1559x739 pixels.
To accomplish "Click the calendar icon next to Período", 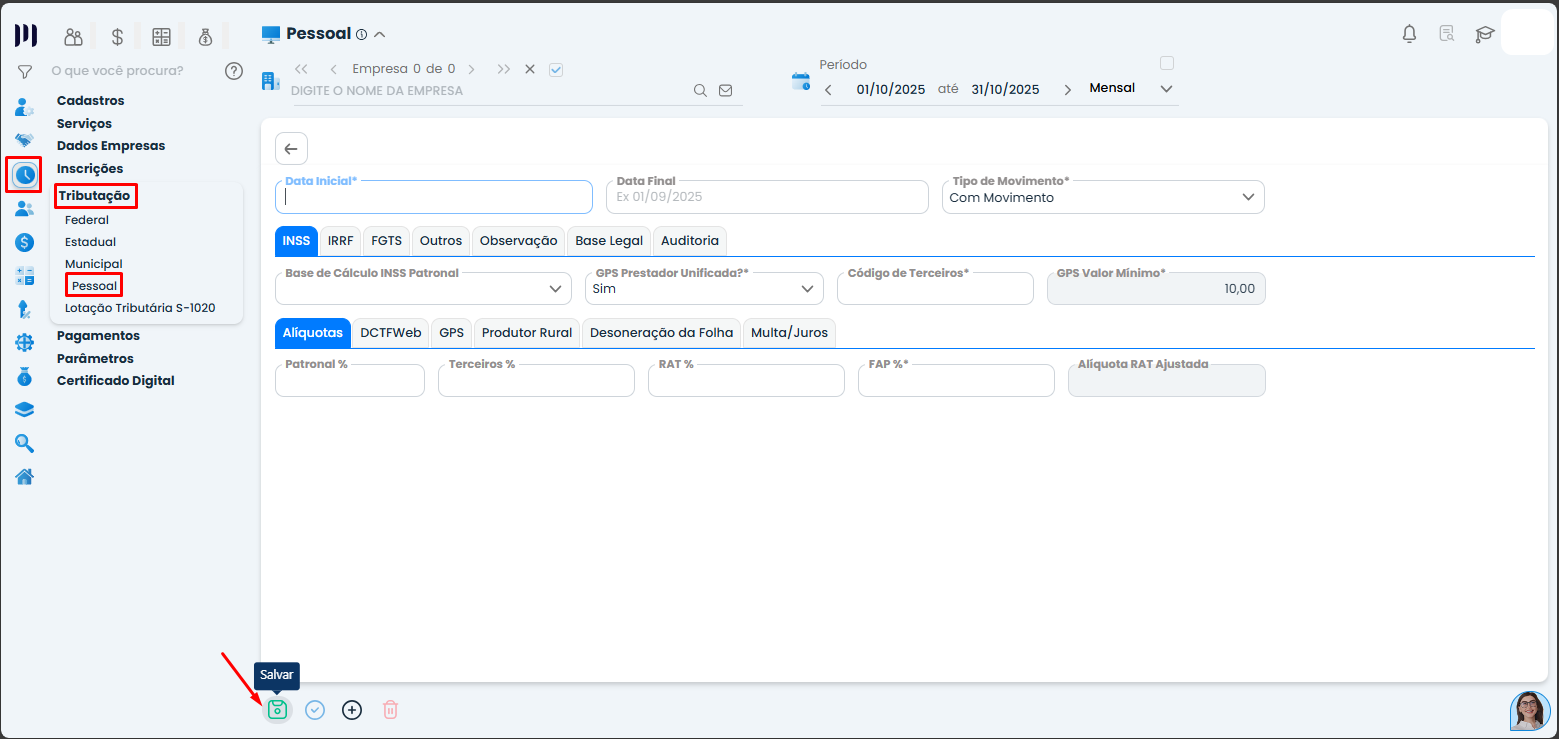I will coord(801,82).
